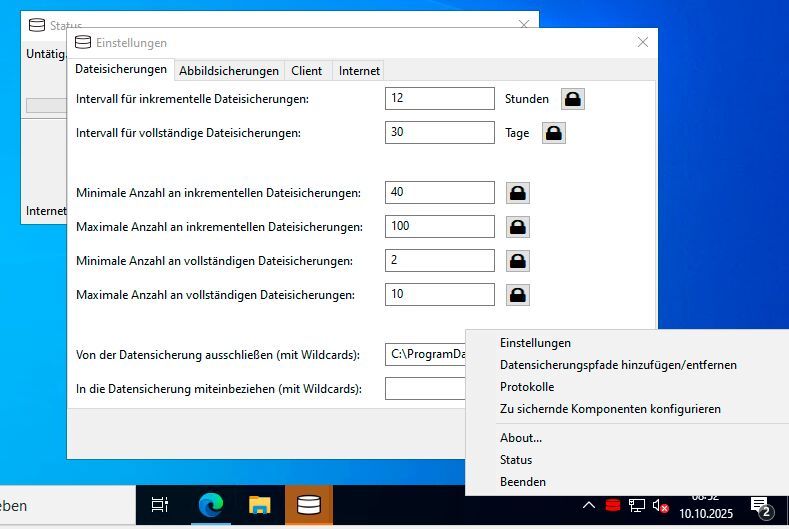Switch to the Abbildsicherungen tab
The height and width of the screenshot is (529, 789).
pos(229,71)
